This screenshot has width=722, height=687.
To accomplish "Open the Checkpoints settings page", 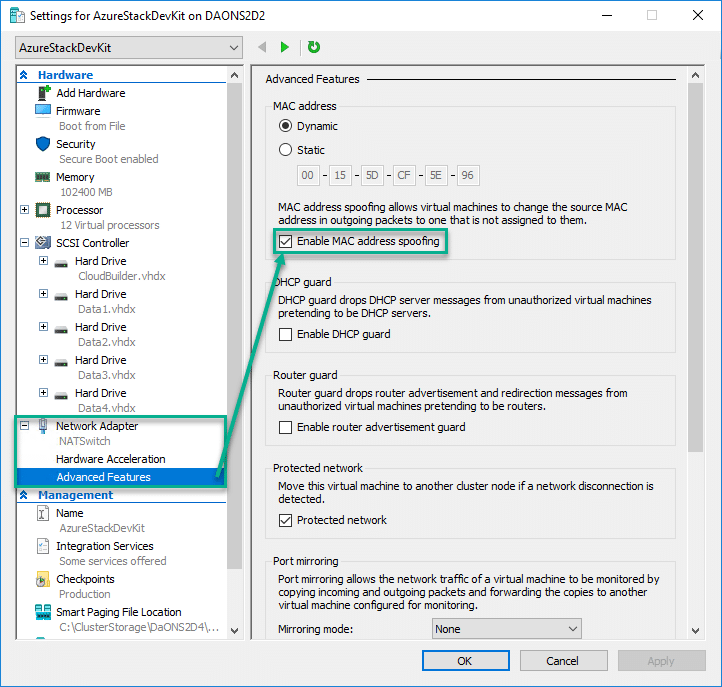I will [85, 579].
